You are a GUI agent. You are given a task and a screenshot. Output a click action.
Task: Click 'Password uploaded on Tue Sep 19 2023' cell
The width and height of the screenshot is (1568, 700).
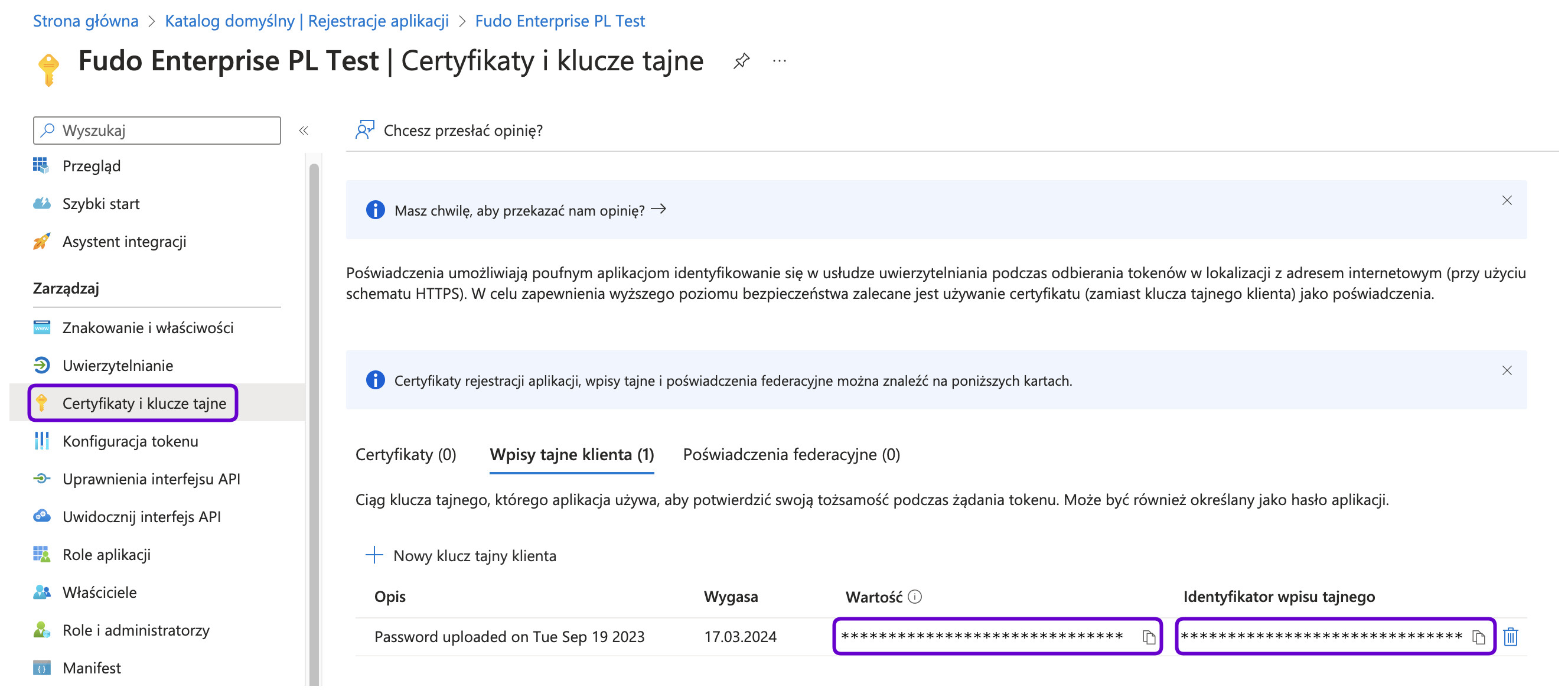pos(509,637)
